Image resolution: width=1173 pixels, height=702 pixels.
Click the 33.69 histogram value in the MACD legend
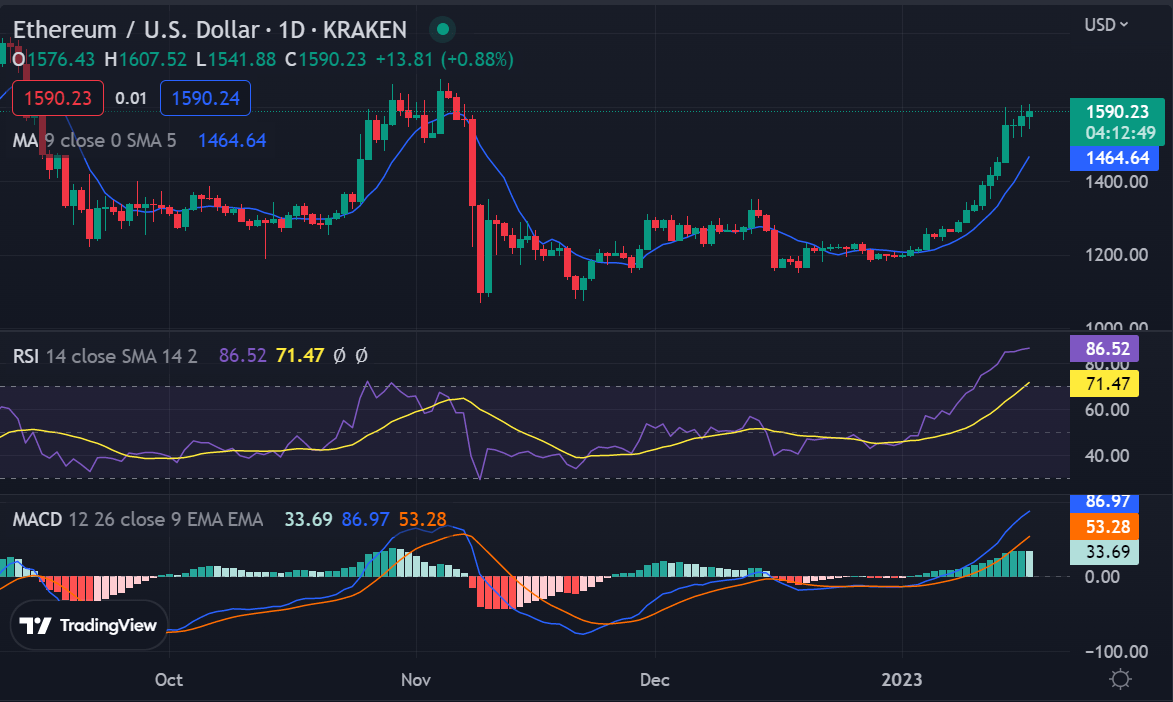pyautogui.click(x=308, y=519)
